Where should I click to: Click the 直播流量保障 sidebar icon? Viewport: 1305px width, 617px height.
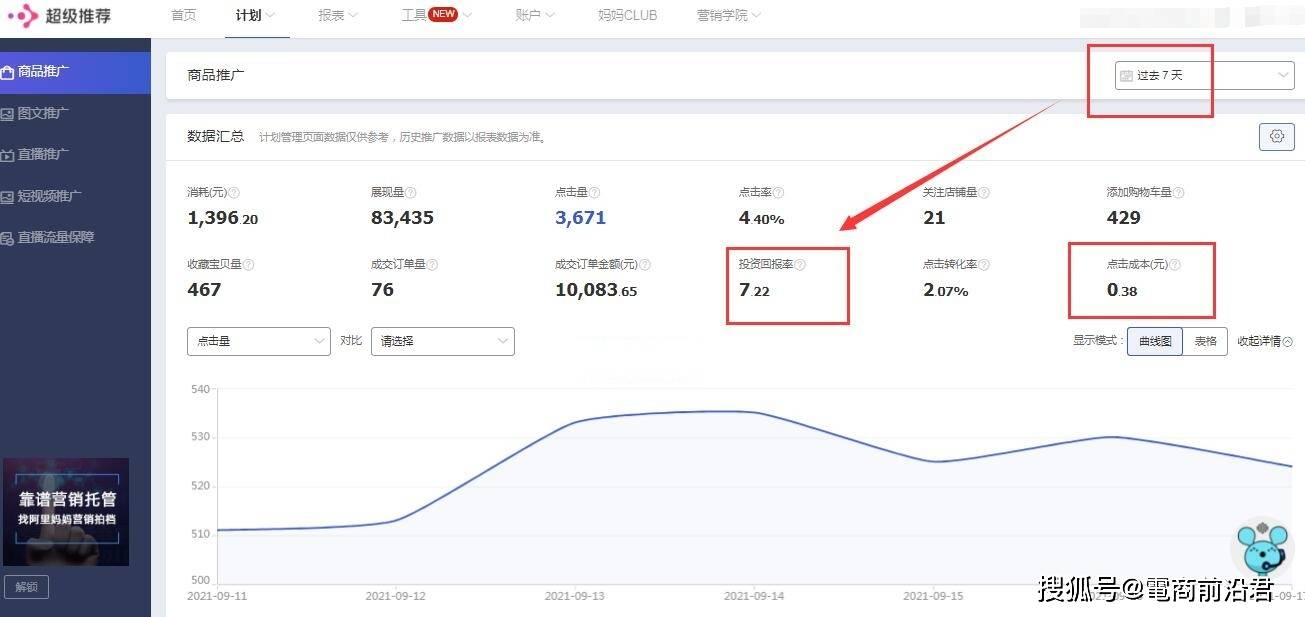tap(7, 238)
